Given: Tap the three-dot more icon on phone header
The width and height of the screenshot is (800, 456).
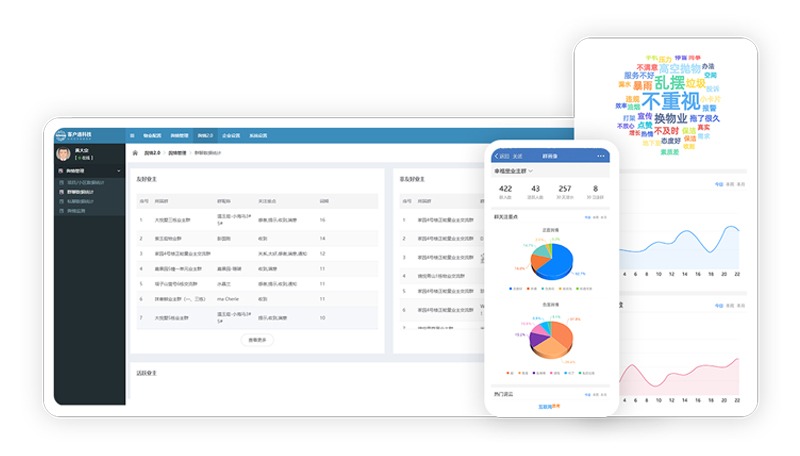Looking at the screenshot, I should [601, 156].
